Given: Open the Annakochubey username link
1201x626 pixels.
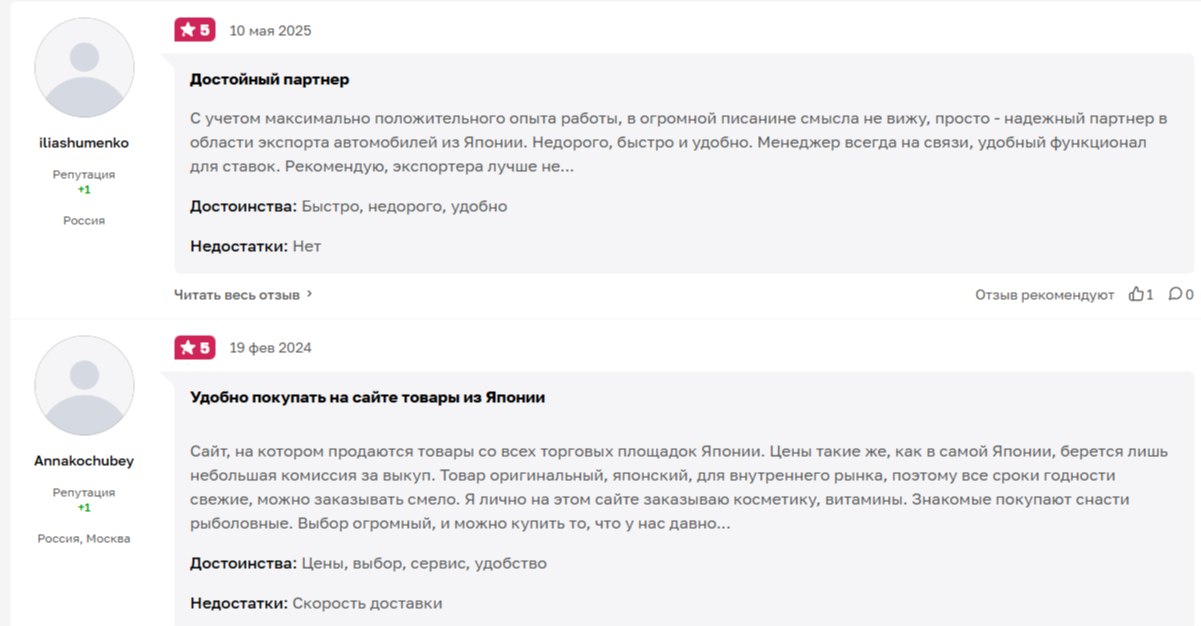Looking at the screenshot, I should coord(84,461).
